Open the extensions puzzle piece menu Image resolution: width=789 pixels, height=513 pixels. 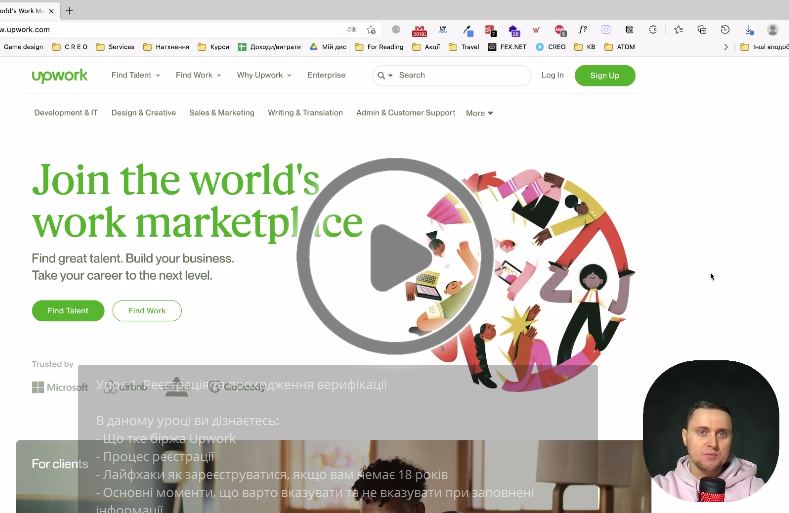[653, 30]
